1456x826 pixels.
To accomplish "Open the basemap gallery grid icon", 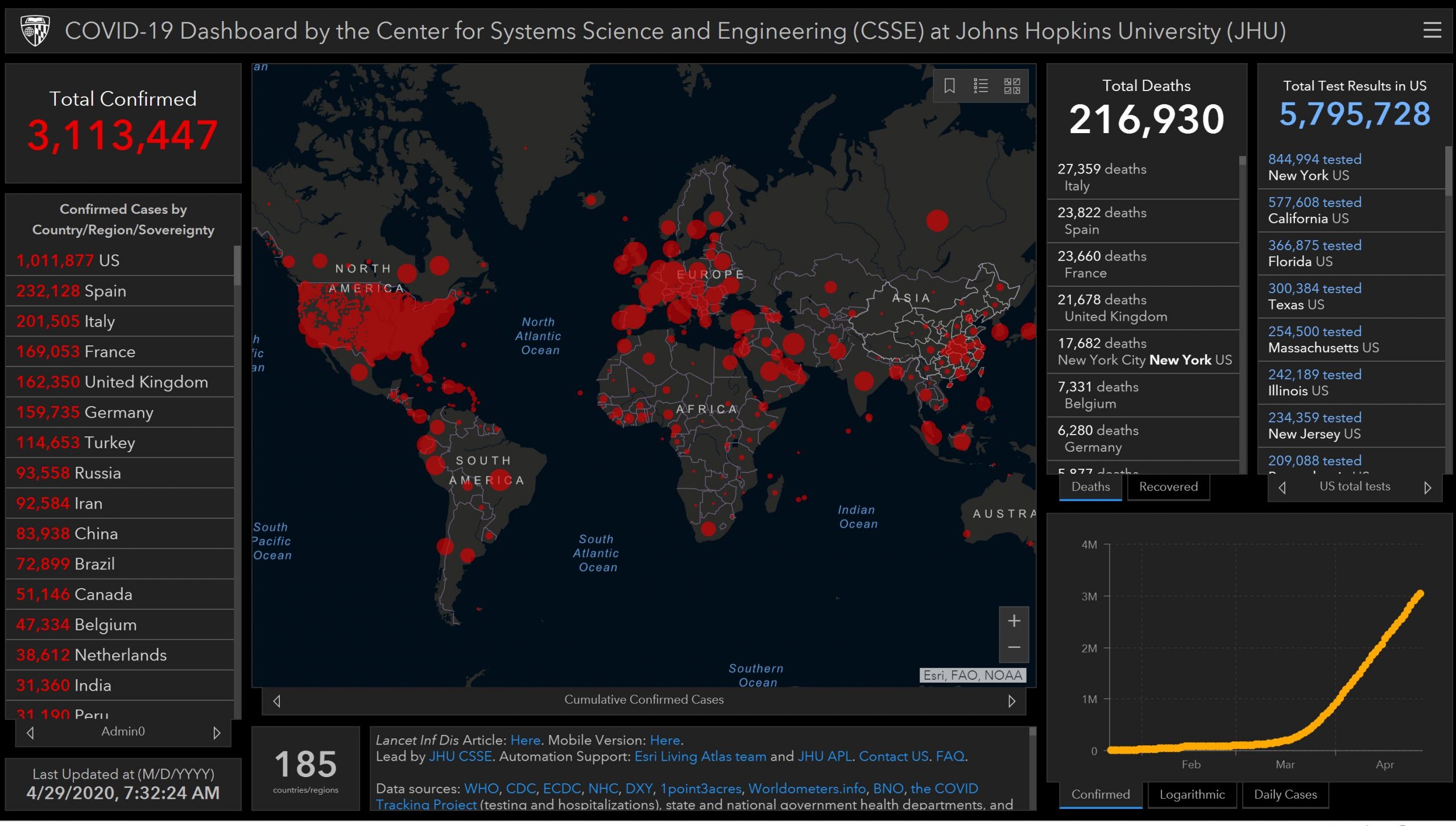I will (x=1012, y=86).
